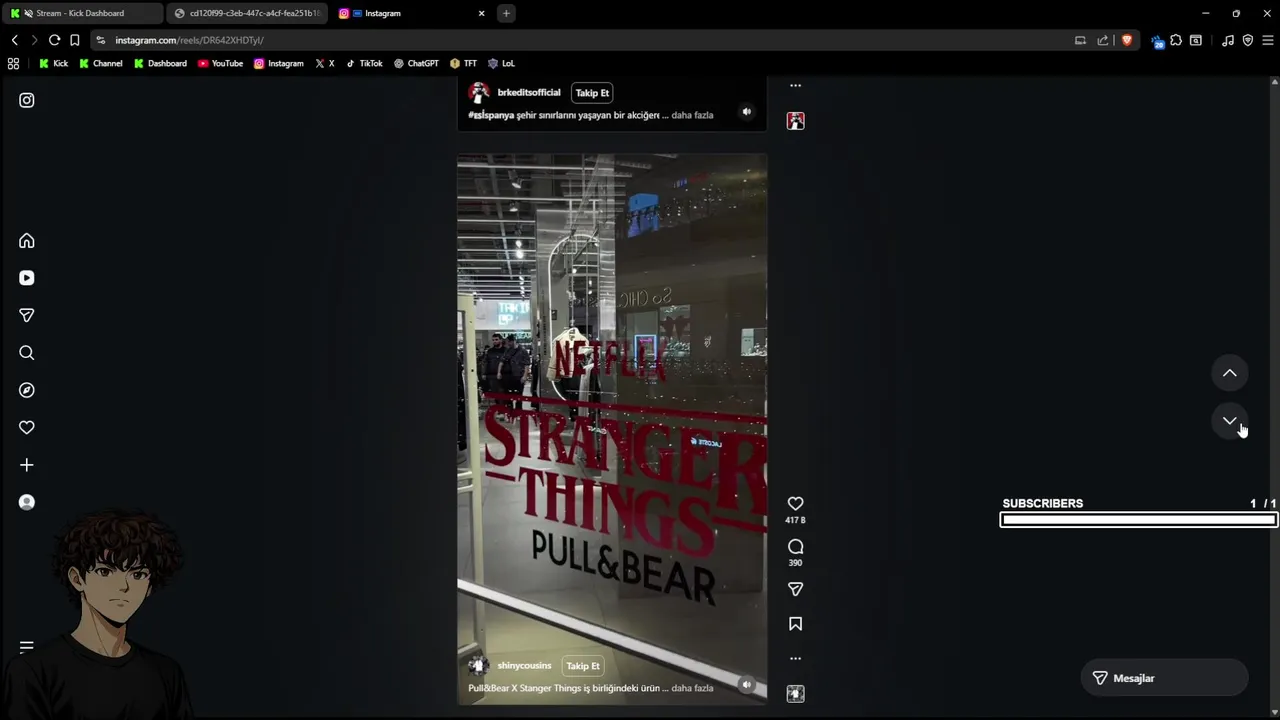The width and height of the screenshot is (1280, 720).
Task: Toggle sound on the brkeditsofficial reel
Action: coord(746,112)
